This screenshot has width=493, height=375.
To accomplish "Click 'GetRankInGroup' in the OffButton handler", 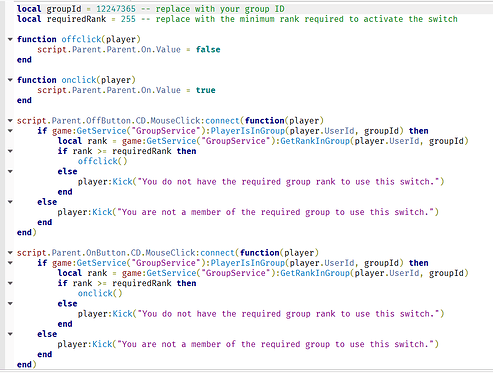I will tap(315, 141).
